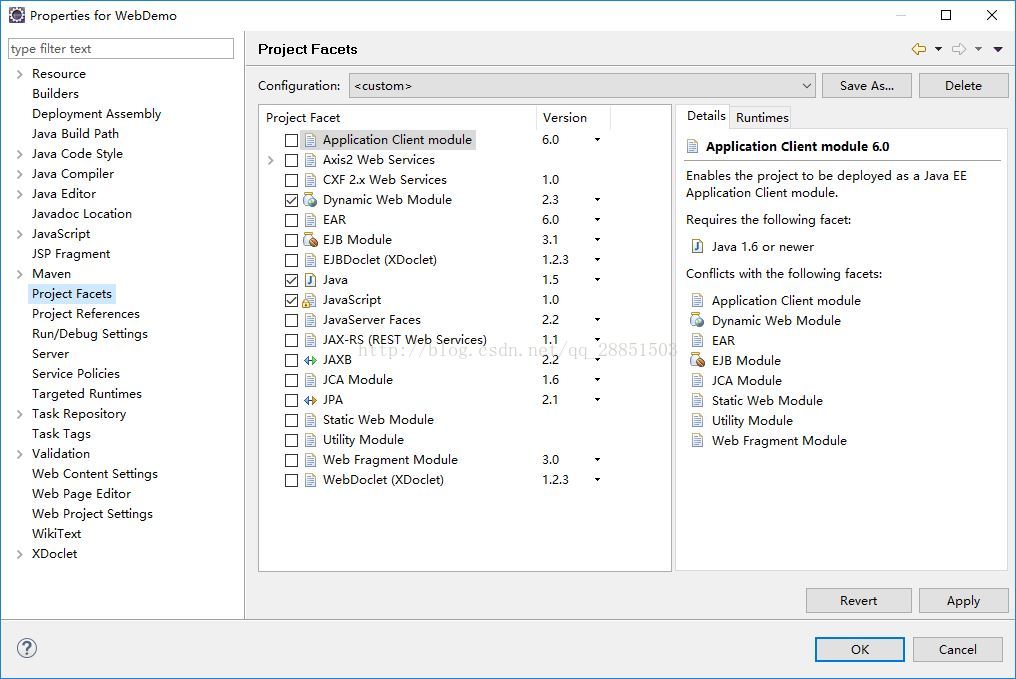
Task: Check the JavaServer Faces checkbox
Action: click(x=292, y=321)
